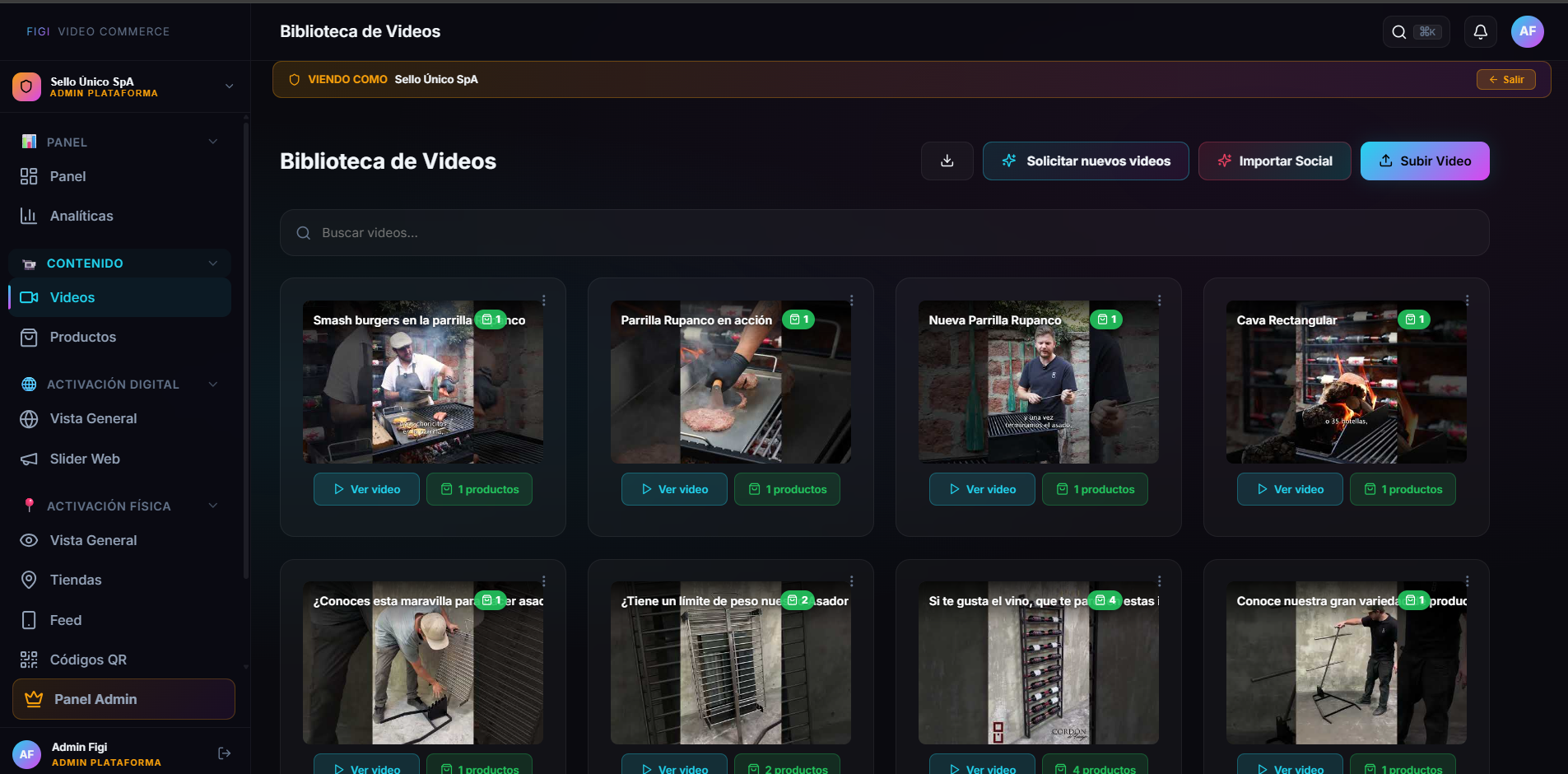The image size is (1568, 774).
Task: Click product count badge on Nueva Parrilla Rupanco
Action: click(1106, 319)
